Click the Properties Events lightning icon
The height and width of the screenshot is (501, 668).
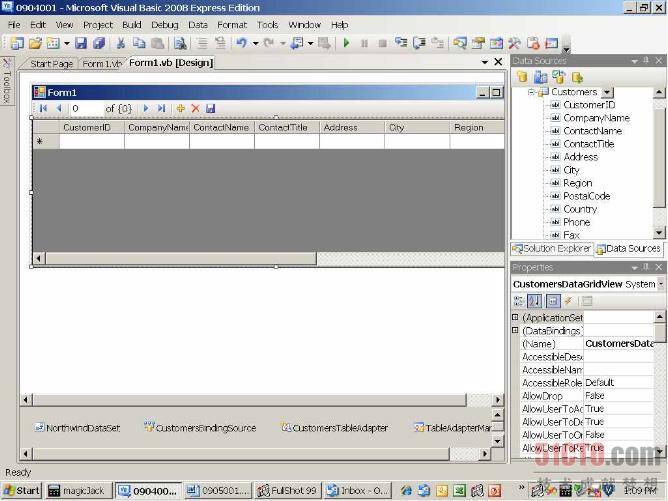pos(568,301)
